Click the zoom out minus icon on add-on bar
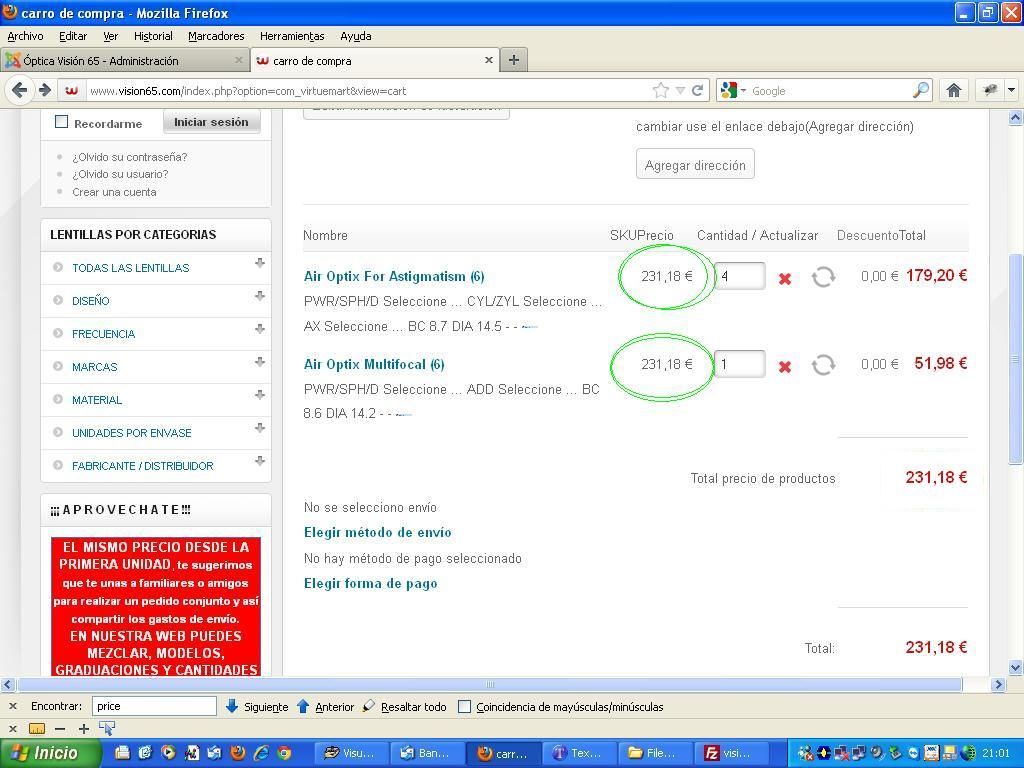The width and height of the screenshot is (1024, 768). tap(60, 728)
